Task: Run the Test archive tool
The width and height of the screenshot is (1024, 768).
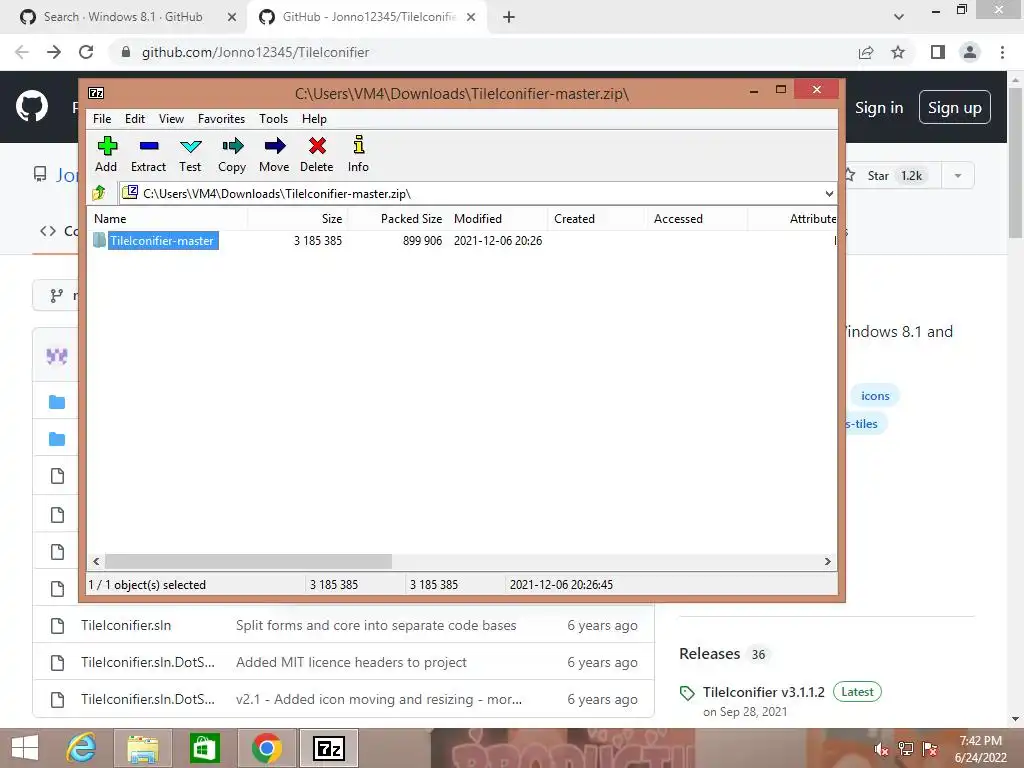Action: (x=190, y=154)
